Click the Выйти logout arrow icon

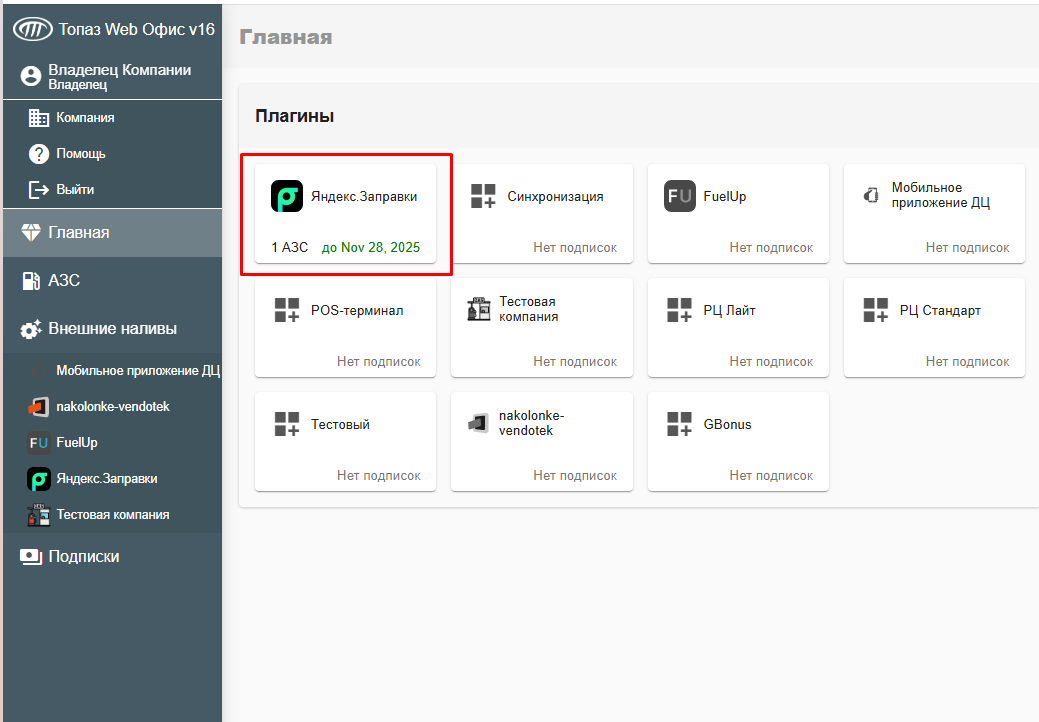tap(38, 189)
